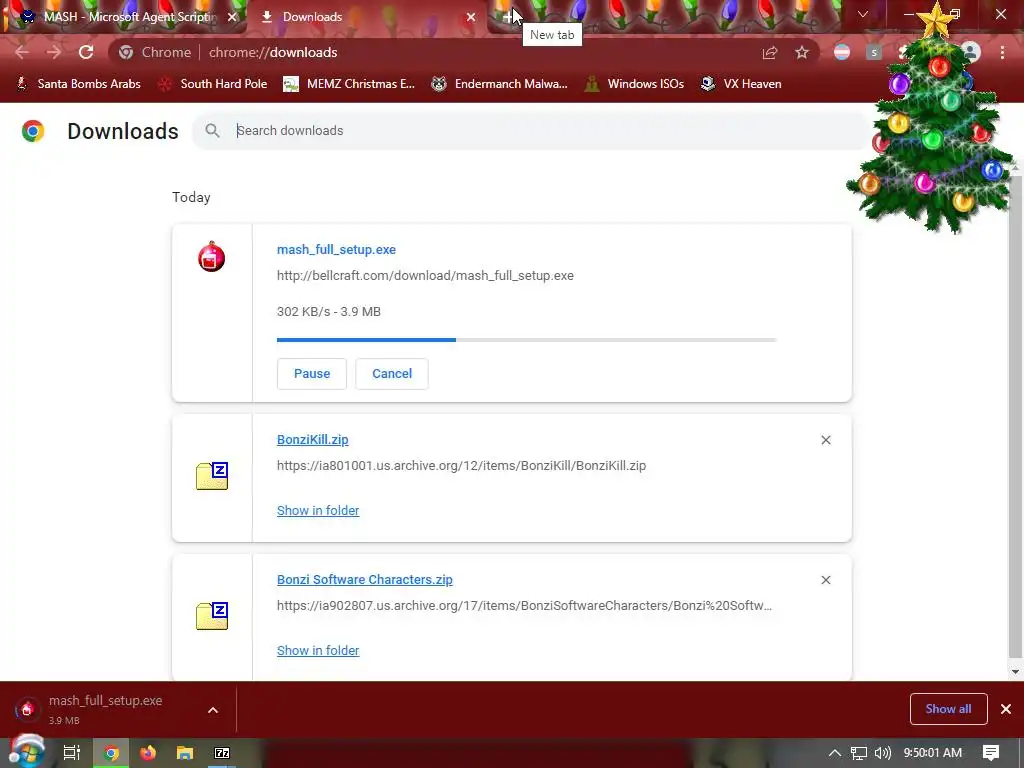Remove Bonzi Software Characters.zip from list
The image size is (1024, 768).
point(826,580)
